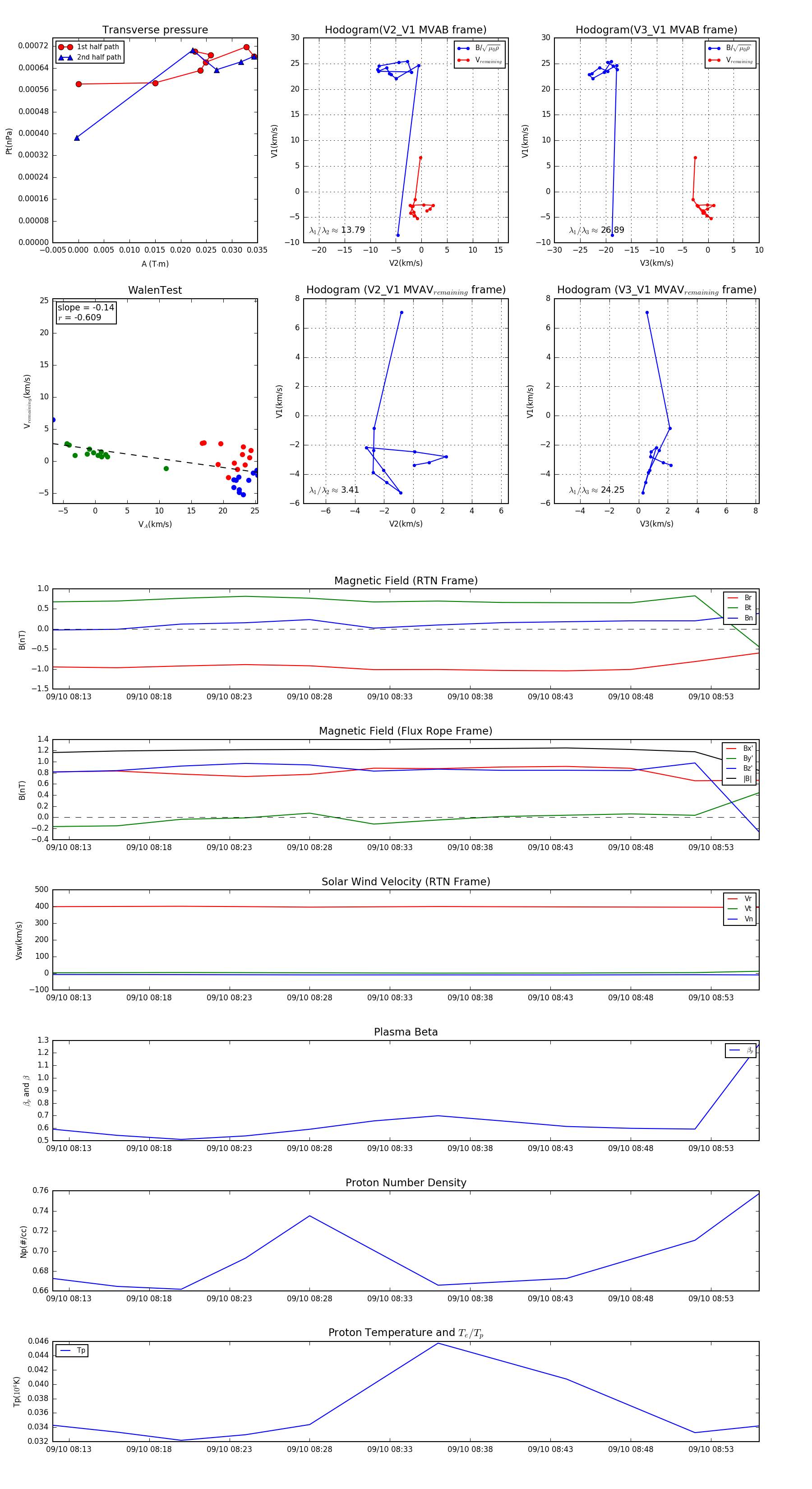Click the 'Proton Temperature and Te/Tp' title

point(406,1333)
